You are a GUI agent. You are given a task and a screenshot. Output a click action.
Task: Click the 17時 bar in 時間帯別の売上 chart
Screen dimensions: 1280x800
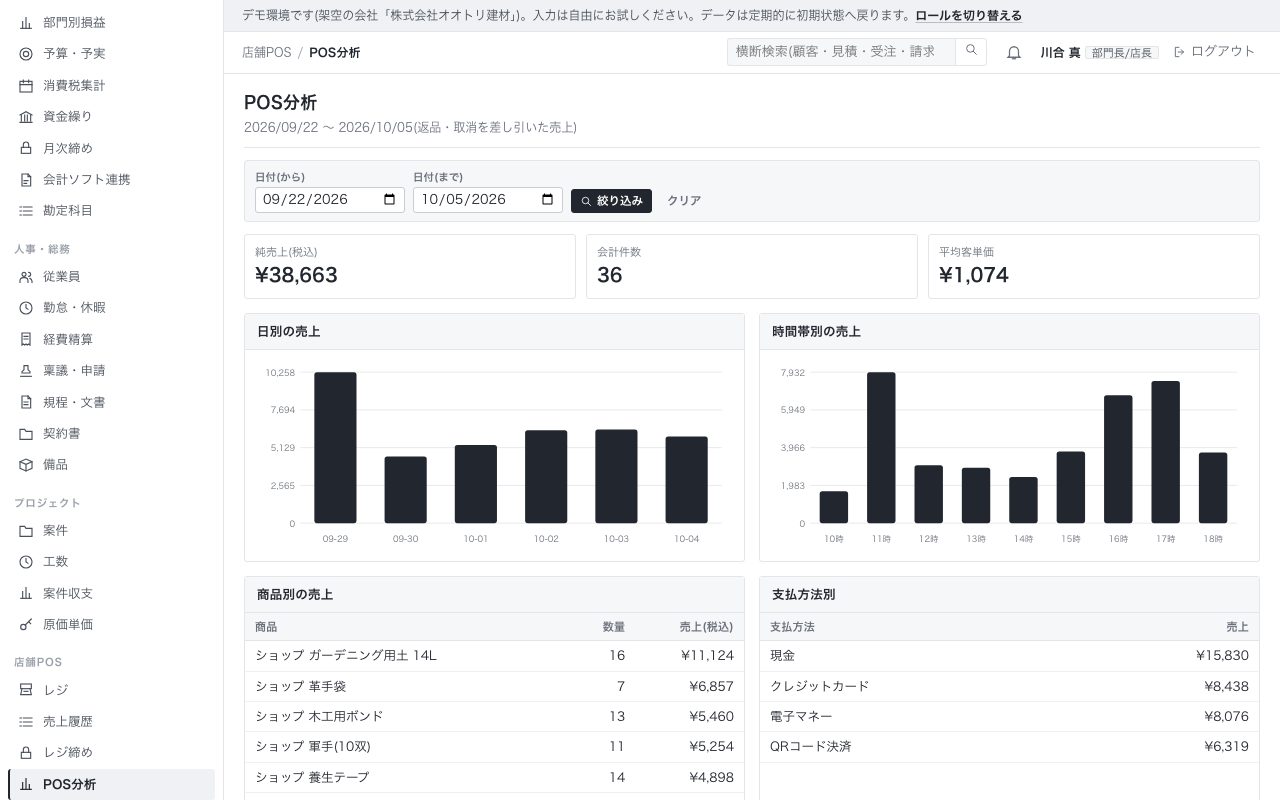click(x=1165, y=452)
